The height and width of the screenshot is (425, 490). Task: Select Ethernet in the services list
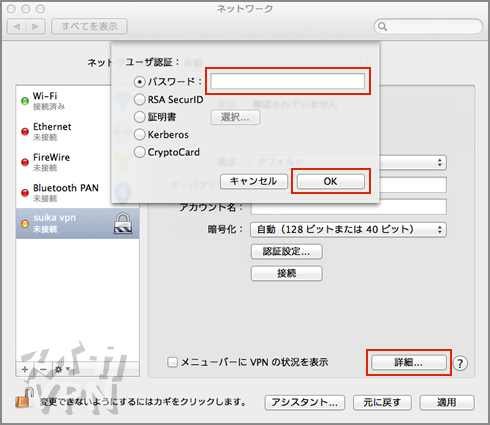[63, 131]
